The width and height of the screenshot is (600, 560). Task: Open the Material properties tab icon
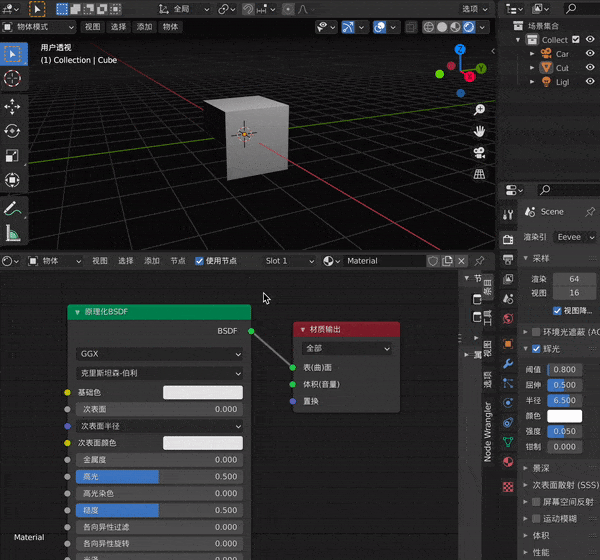(x=508, y=462)
